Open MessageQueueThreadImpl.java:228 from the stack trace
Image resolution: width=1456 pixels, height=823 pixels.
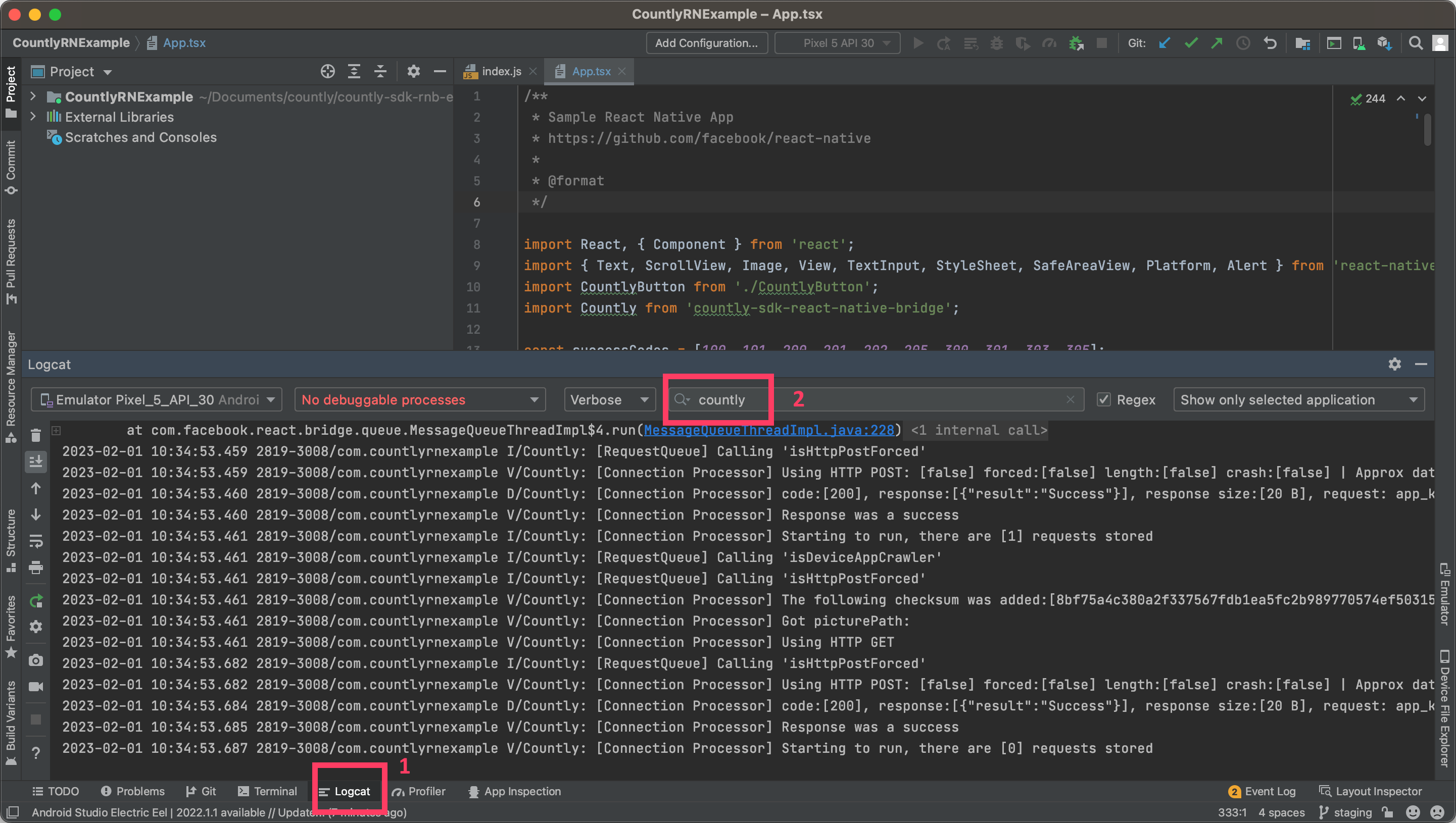point(769,430)
